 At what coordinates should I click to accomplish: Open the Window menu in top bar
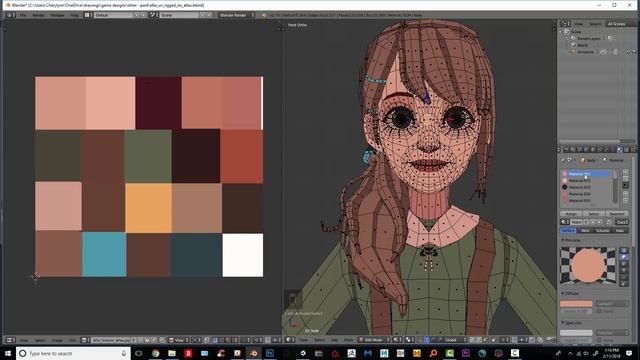pos(58,15)
